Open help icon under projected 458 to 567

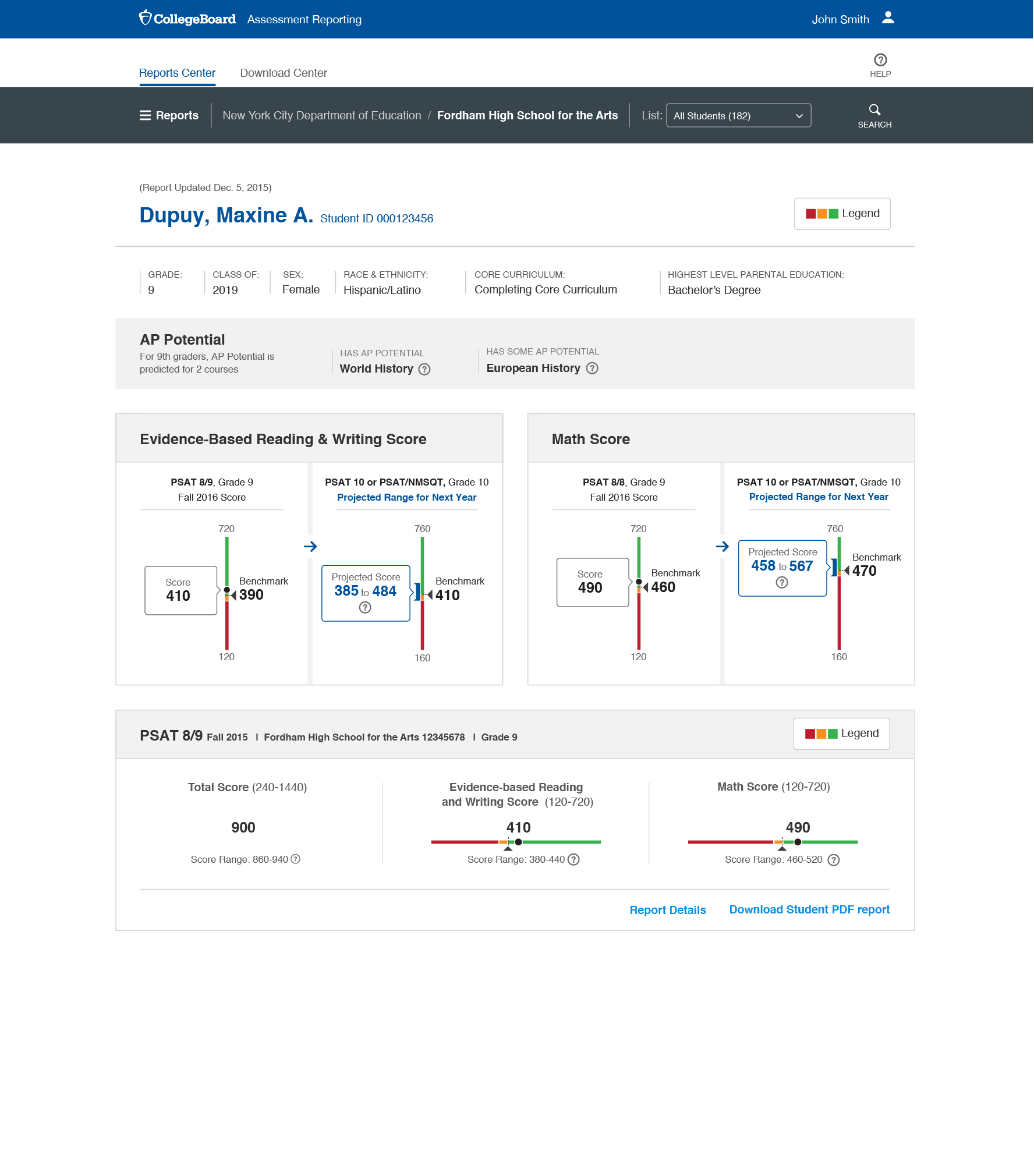click(782, 583)
